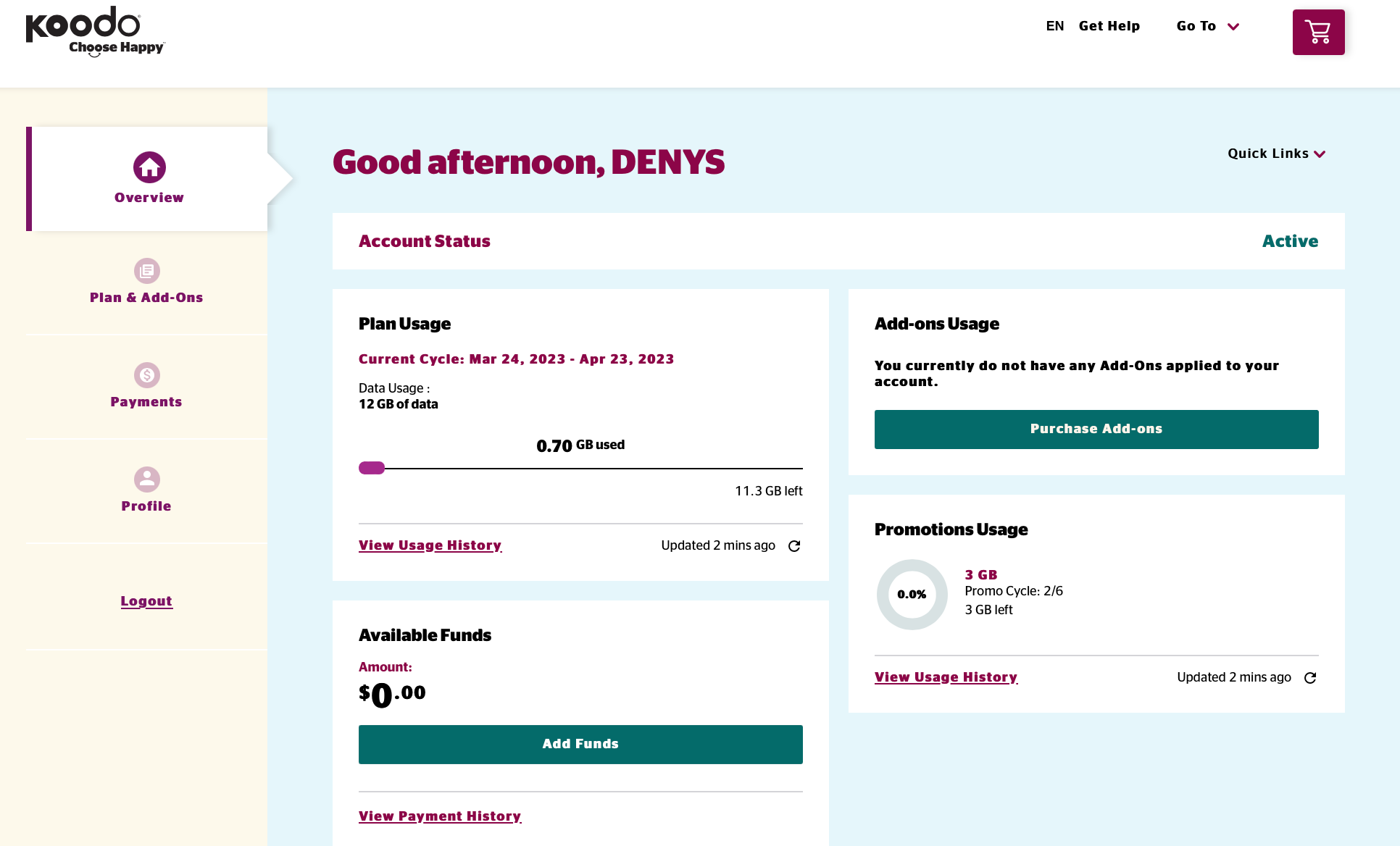Screen dimensions: 1400x846
Task: Click the Add Funds button
Action: coord(581,744)
